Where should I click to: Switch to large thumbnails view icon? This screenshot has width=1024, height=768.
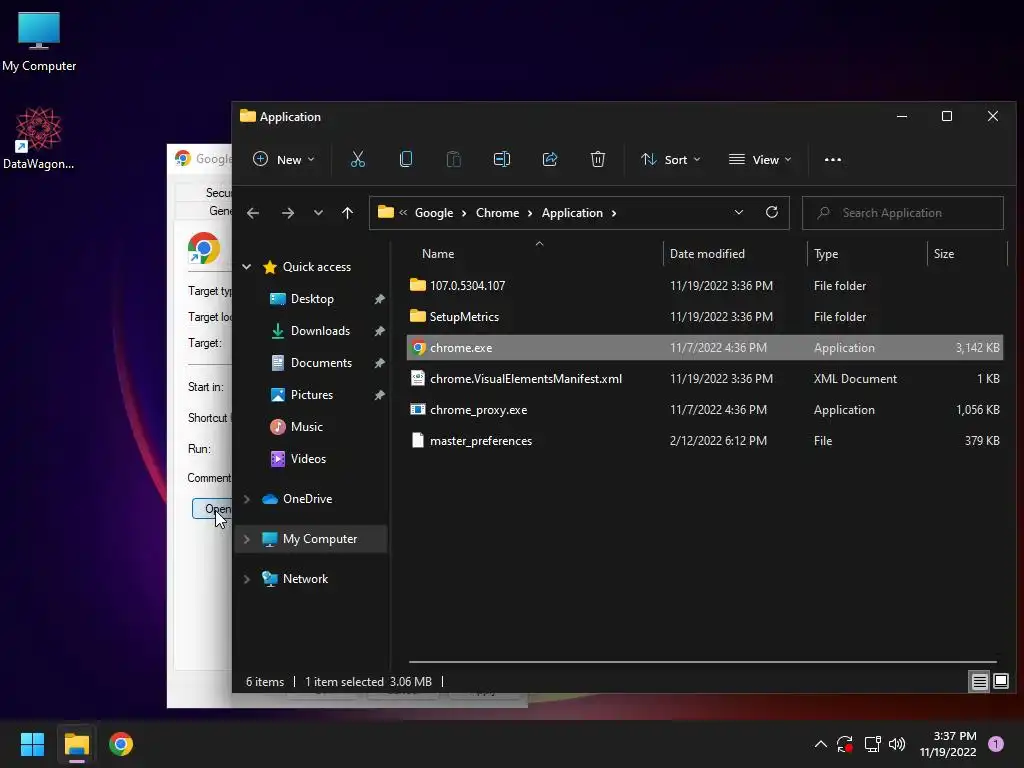tap(1000, 682)
